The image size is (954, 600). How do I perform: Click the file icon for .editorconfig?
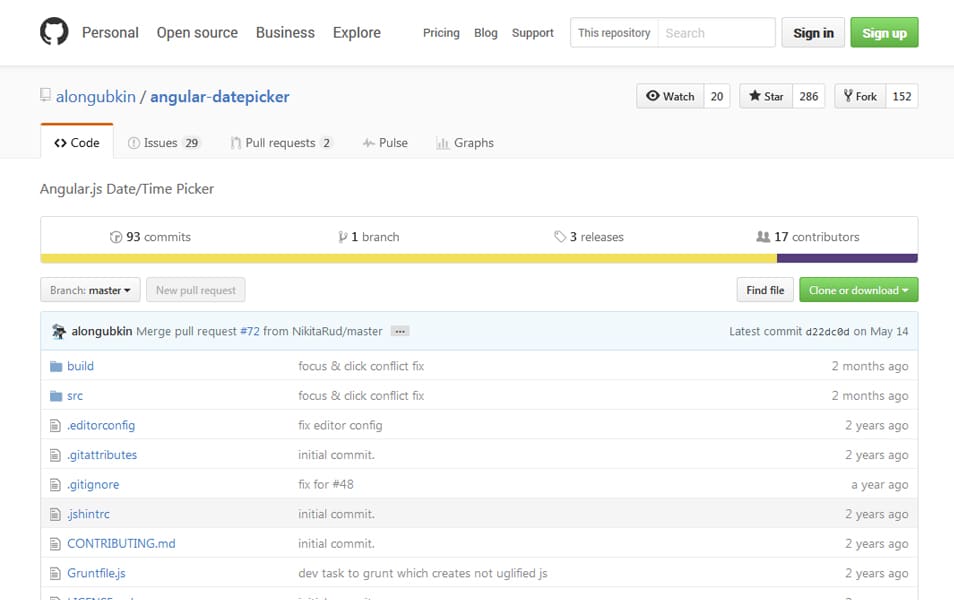pos(55,425)
